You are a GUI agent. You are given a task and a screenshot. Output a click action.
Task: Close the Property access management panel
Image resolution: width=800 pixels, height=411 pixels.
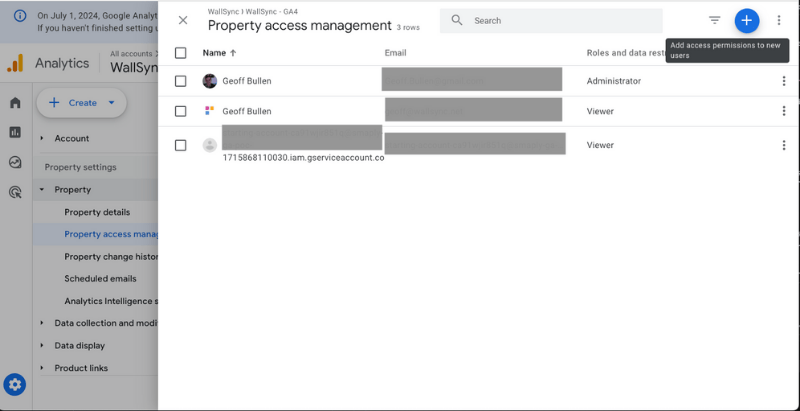pyautogui.click(x=183, y=20)
